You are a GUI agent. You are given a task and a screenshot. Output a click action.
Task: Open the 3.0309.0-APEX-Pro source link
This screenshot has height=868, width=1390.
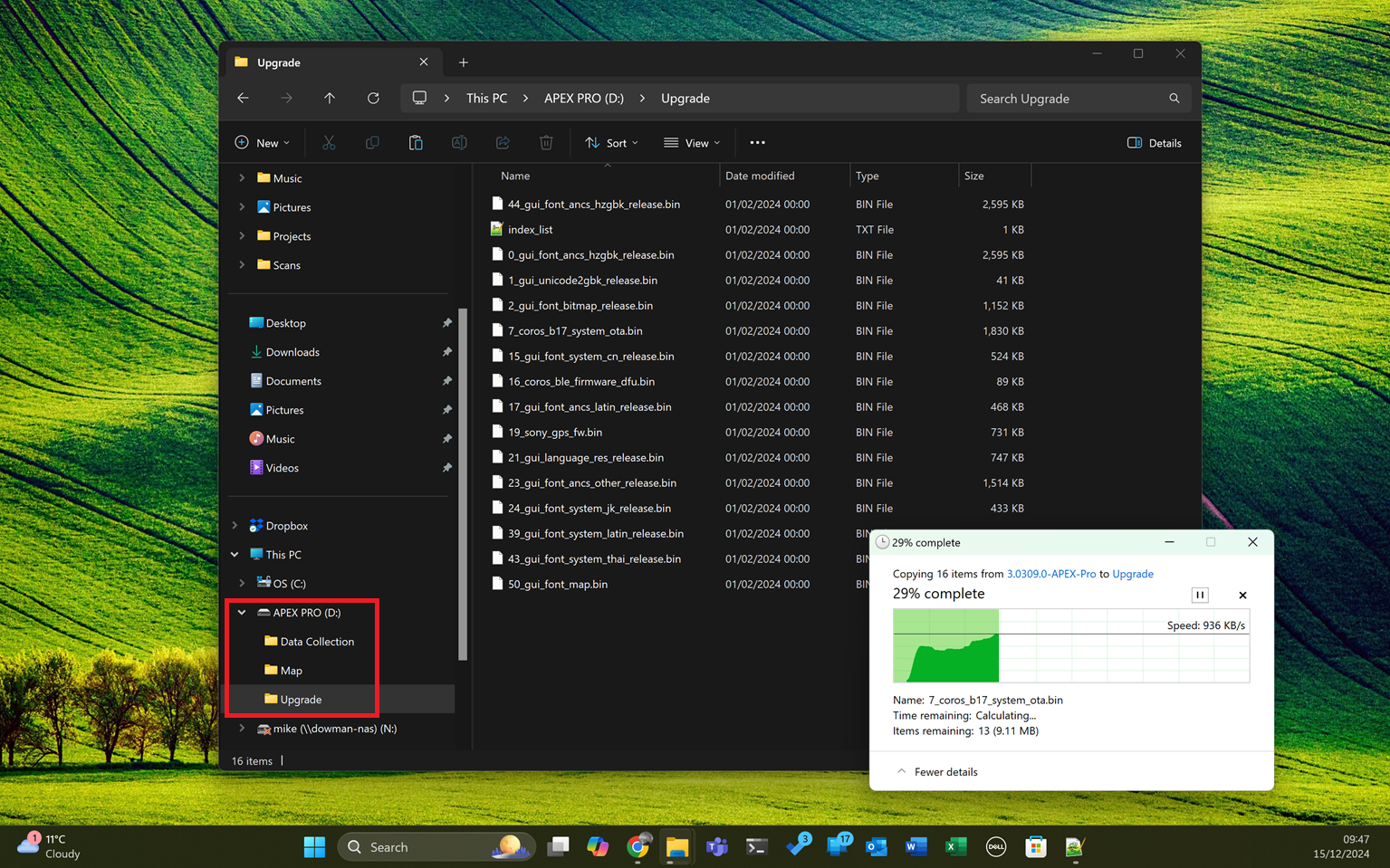coord(1051,574)
